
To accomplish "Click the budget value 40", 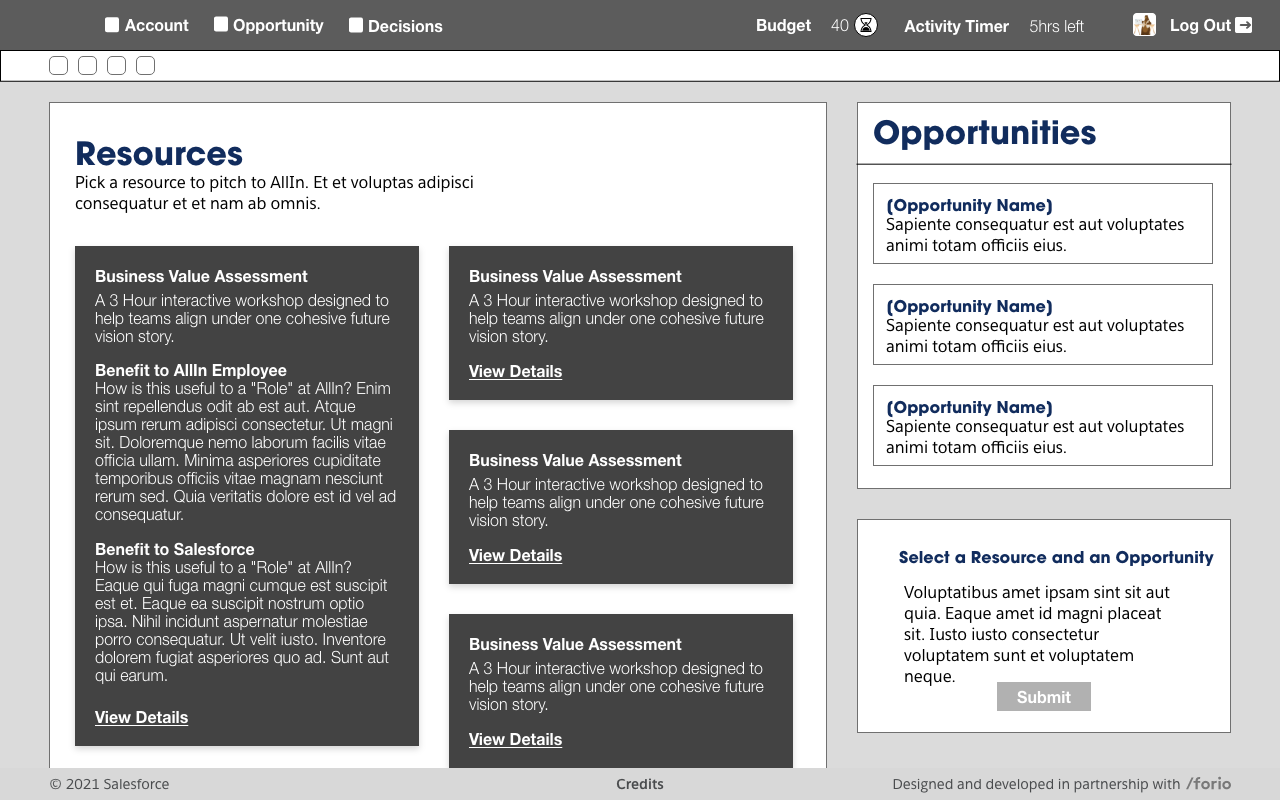I will pos(840,26).
